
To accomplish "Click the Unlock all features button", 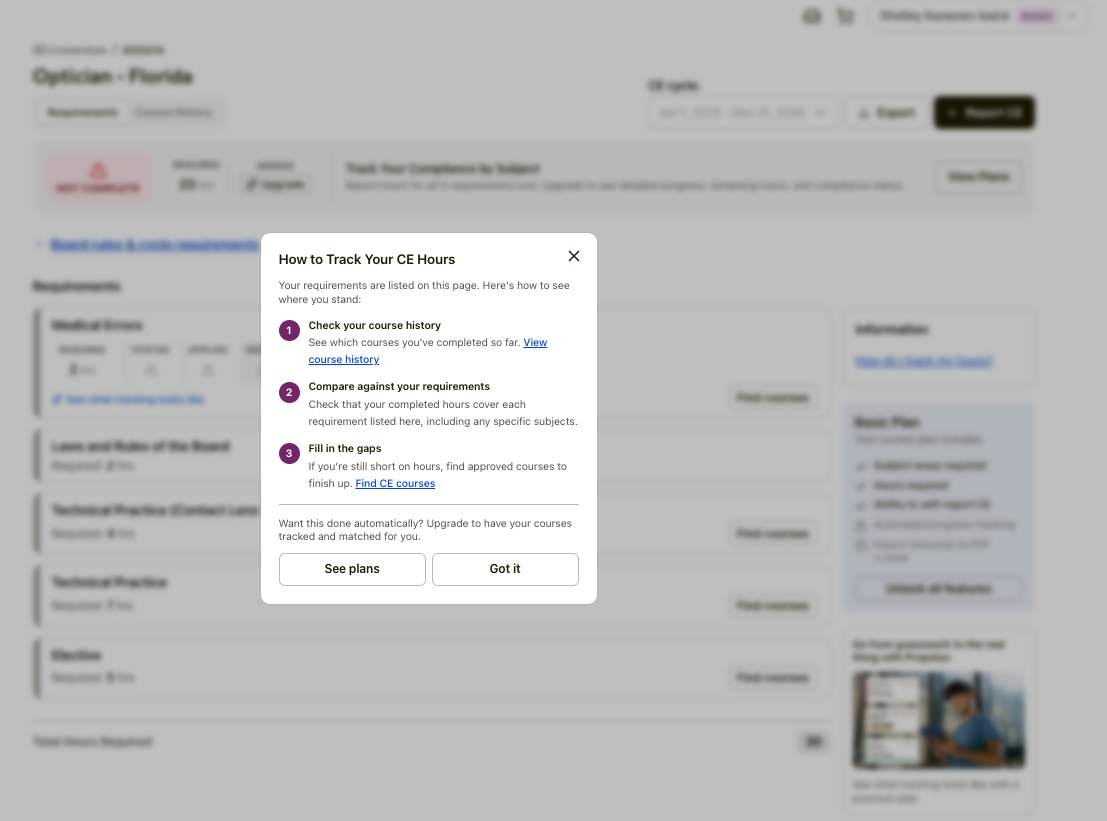I will (x=937, y=589).
